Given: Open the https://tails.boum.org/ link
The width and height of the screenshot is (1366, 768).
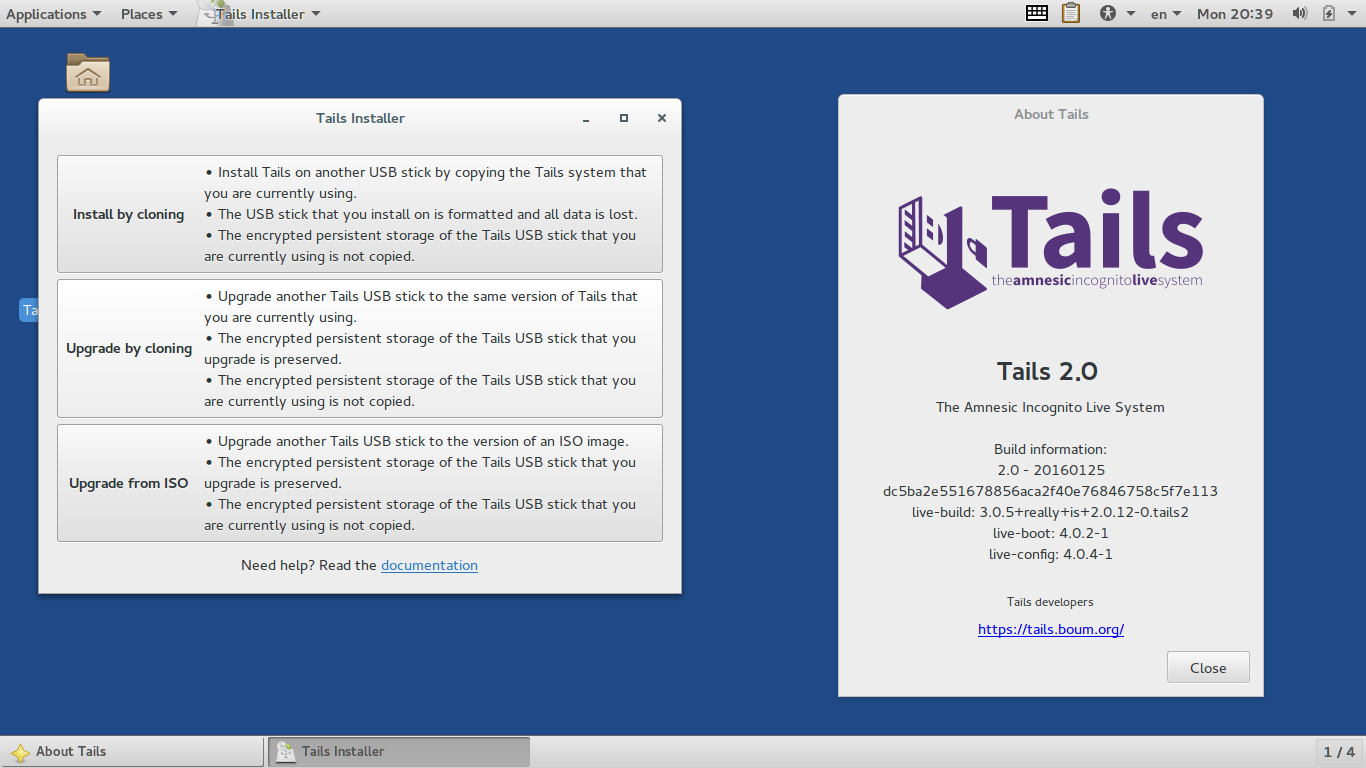Looking at the screenshot, I should point(1051,629).
